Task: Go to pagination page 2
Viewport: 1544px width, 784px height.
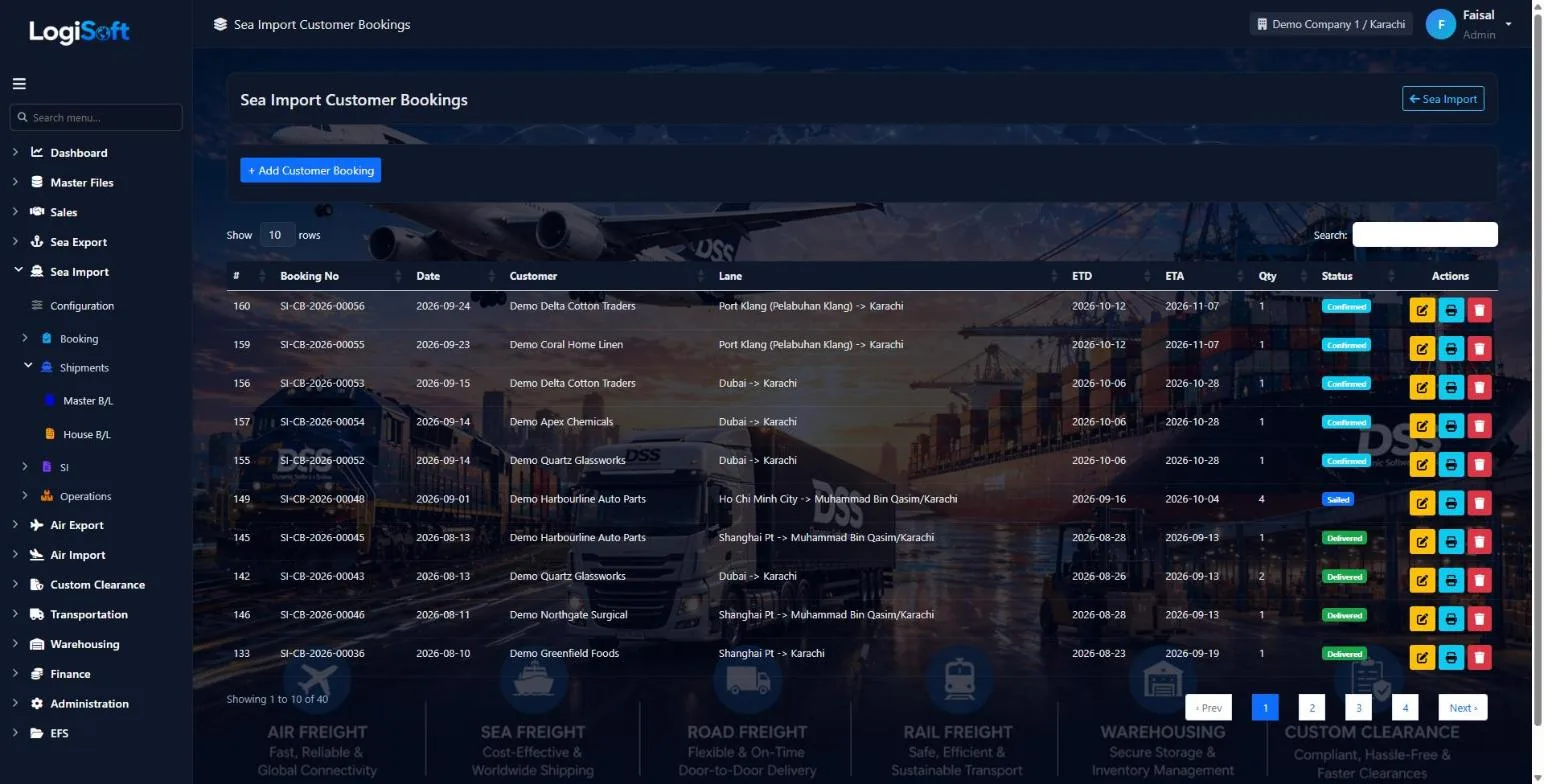Action: coord(1312,708)
